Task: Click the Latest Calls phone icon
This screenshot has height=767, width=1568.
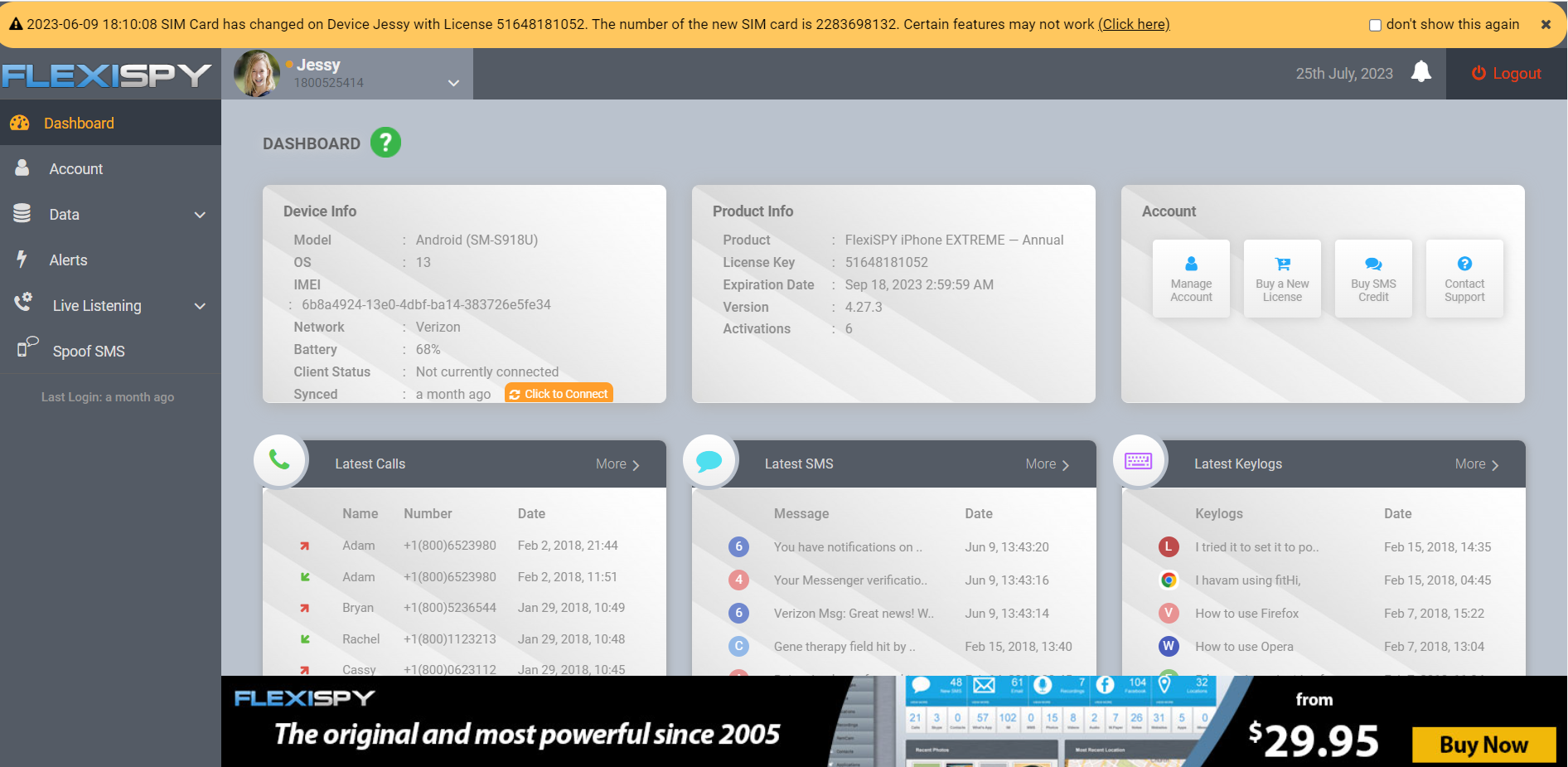Action: [x=280, y=461]
